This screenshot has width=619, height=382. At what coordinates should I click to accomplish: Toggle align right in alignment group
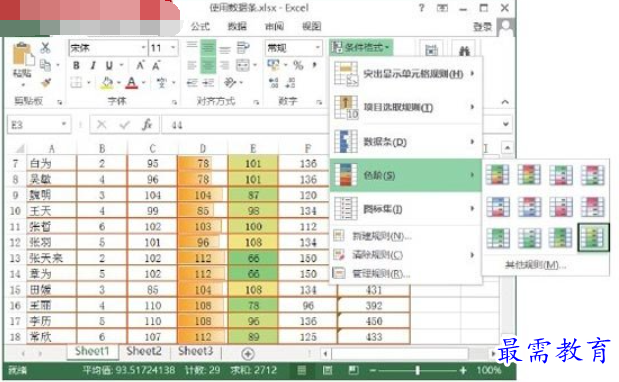click(225, 65)
